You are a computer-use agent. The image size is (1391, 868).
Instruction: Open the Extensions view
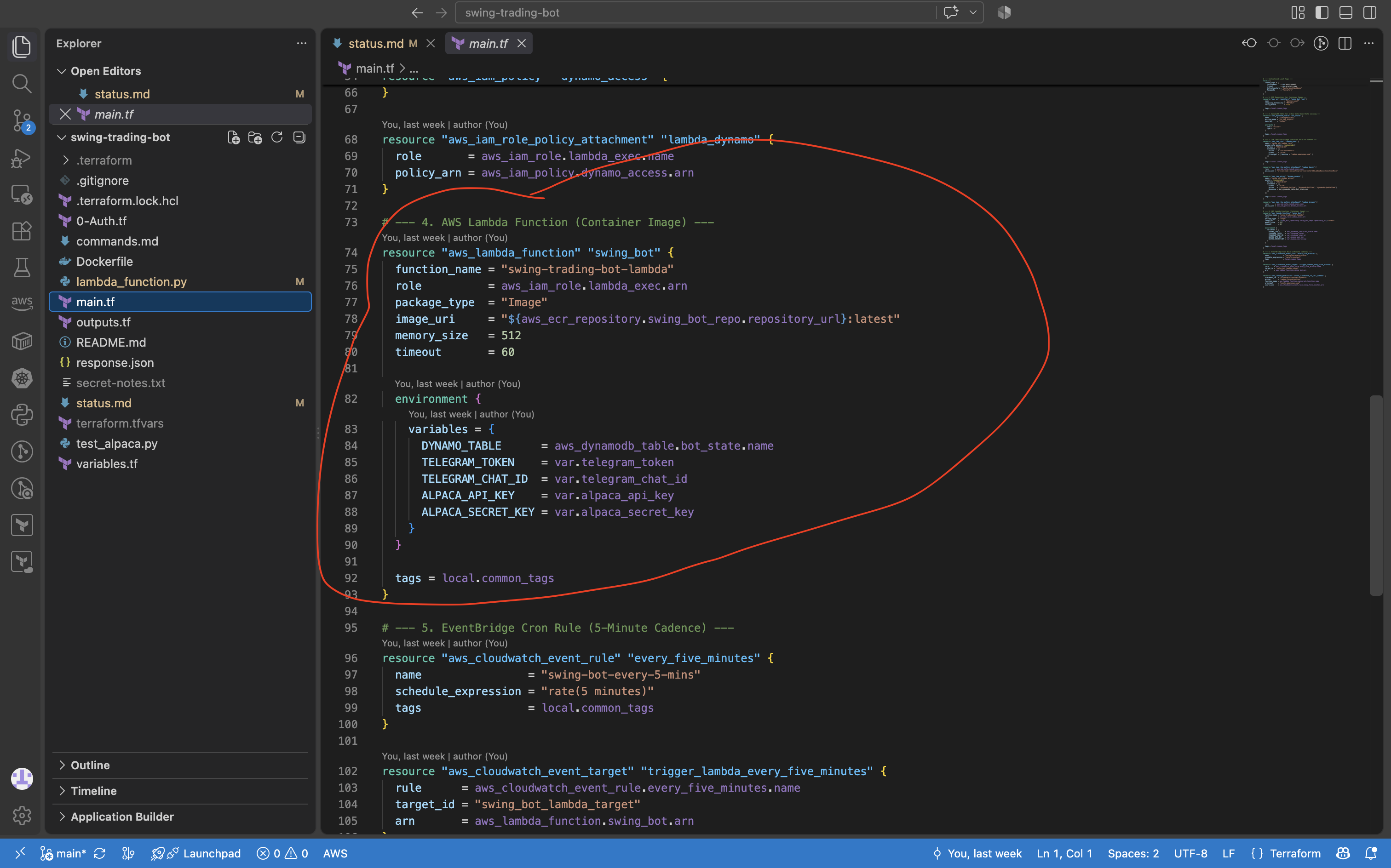[x=22, y=231]
